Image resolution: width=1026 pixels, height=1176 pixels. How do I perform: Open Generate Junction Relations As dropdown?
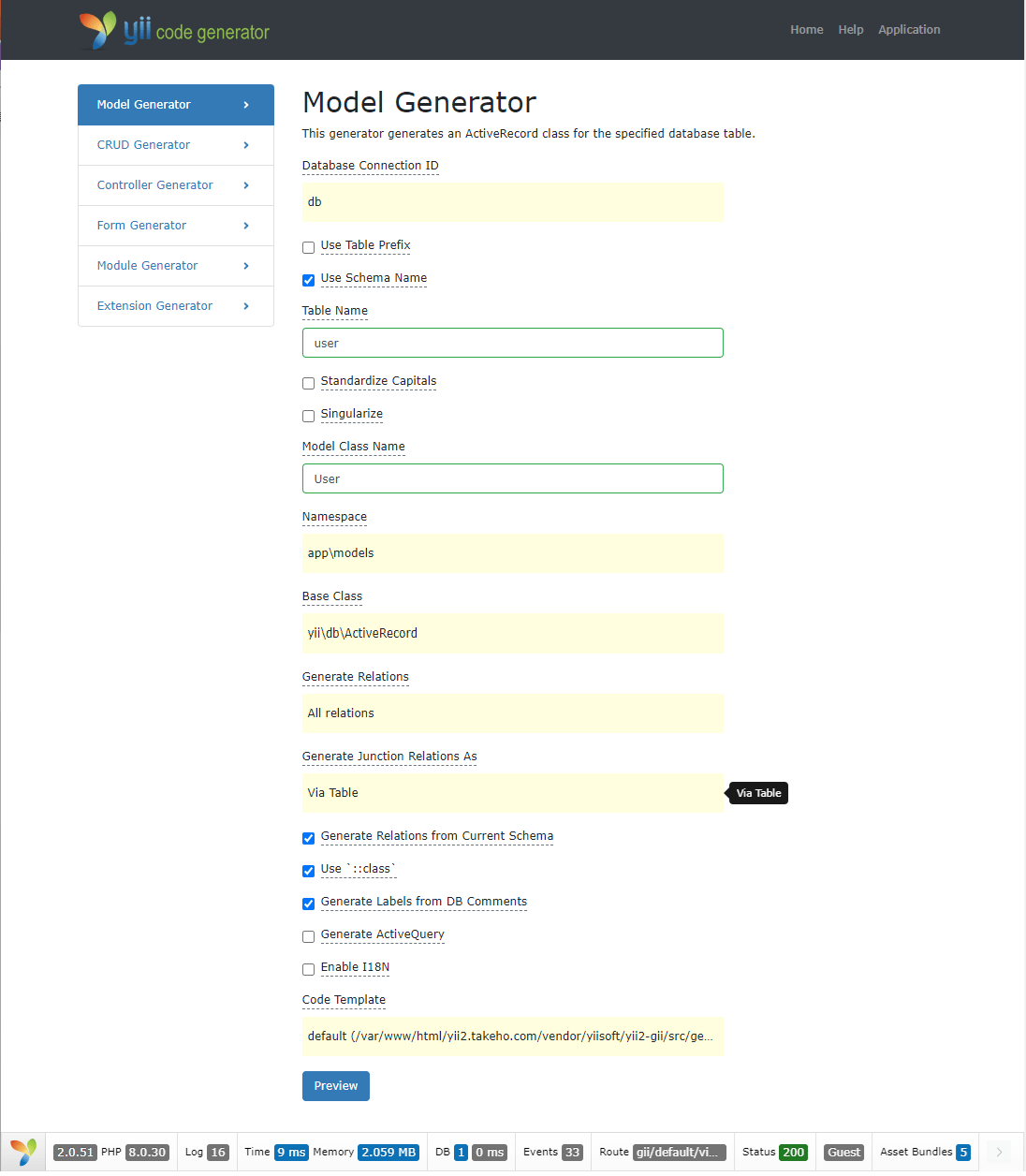[x=512, y=793]
